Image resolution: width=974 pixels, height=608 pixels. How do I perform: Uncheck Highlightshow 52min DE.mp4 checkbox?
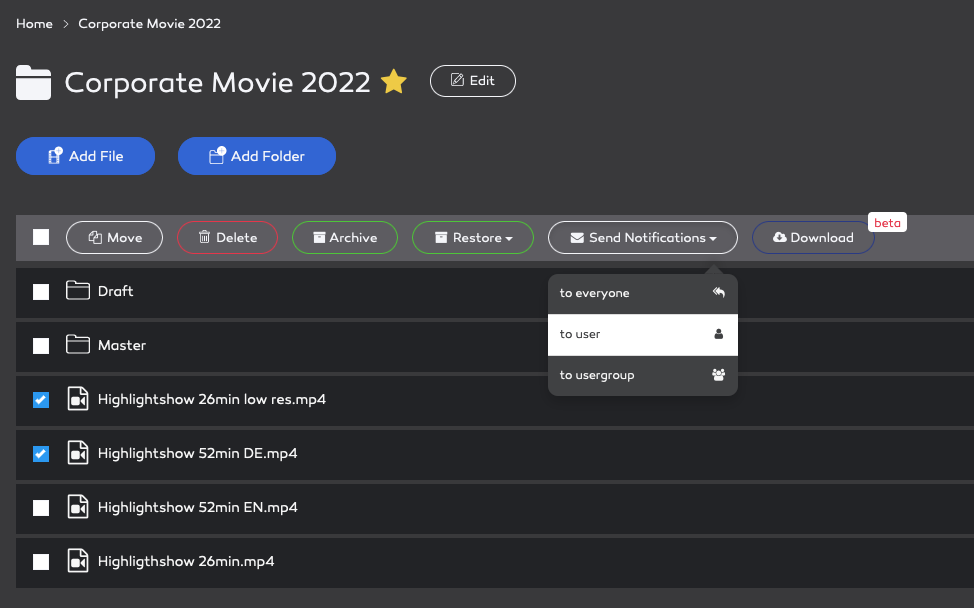[x=41, y=454]
